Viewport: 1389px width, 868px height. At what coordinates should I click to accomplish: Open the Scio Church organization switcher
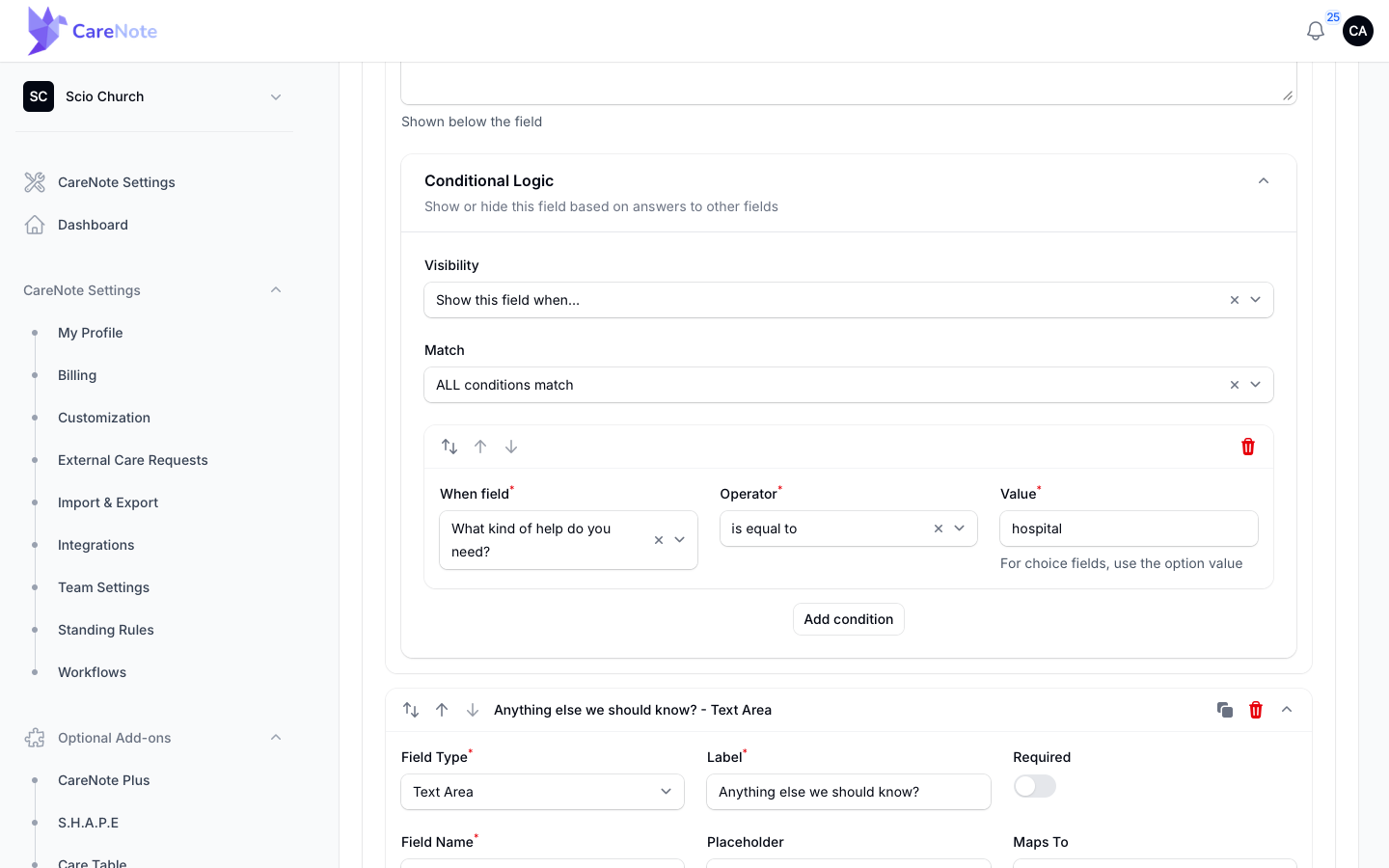(x=154, y=96)
